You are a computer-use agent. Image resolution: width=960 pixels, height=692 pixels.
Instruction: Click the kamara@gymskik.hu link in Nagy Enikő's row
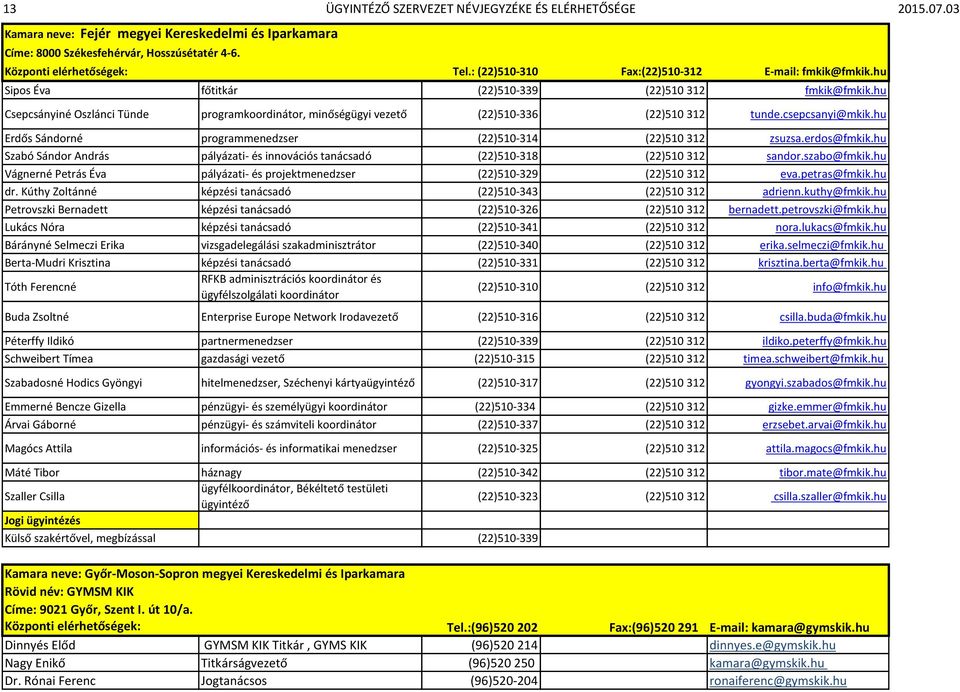767,663
